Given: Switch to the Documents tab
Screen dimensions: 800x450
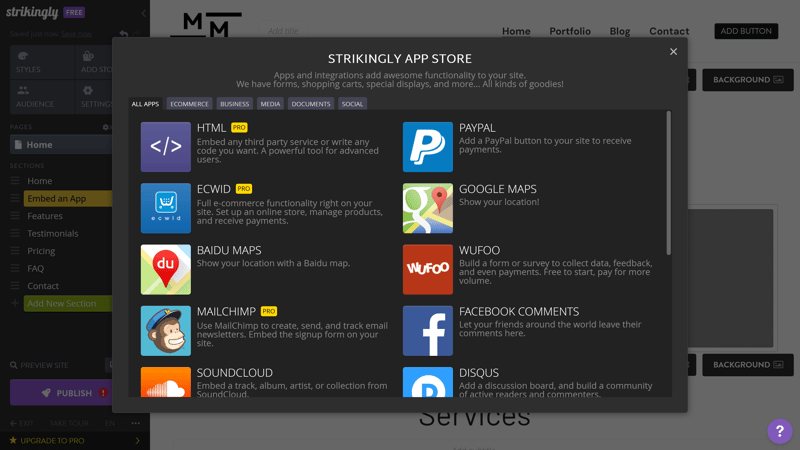Looking at the screenshot, I should coord(311,104).
